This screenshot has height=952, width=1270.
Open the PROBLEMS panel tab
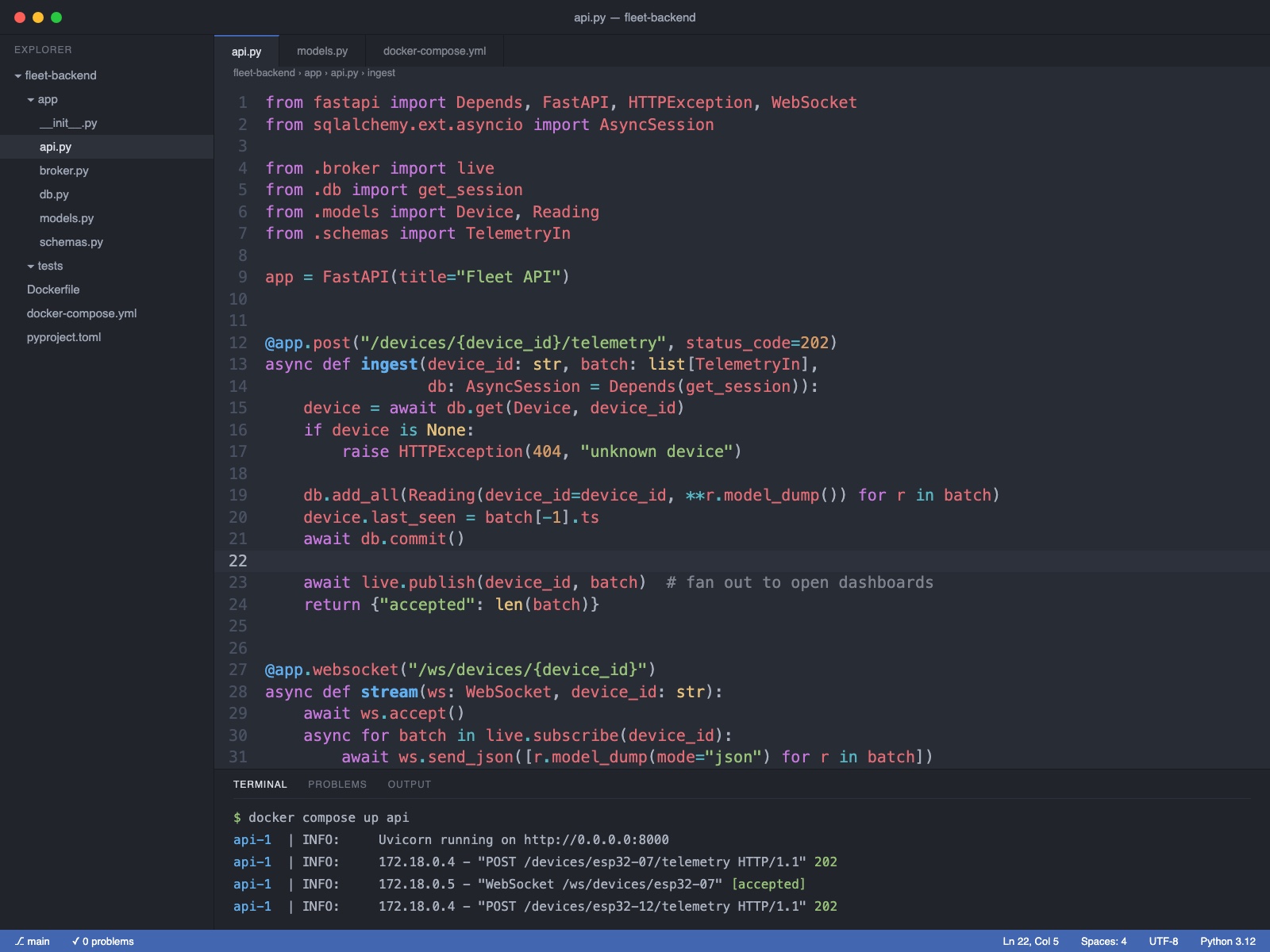337,785
